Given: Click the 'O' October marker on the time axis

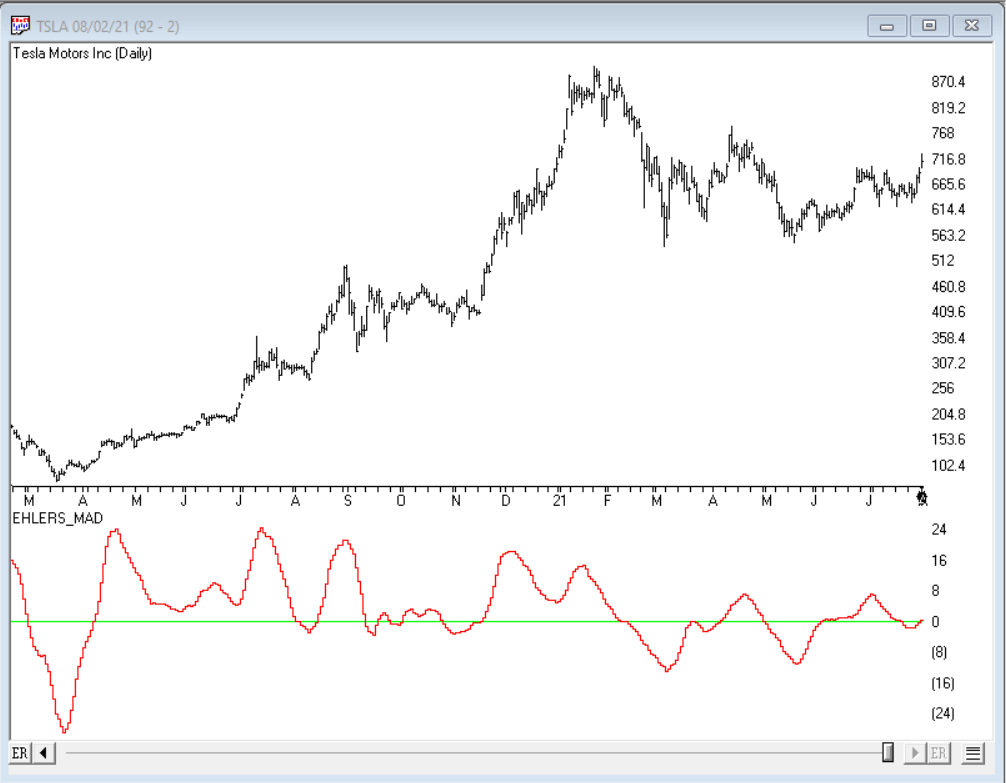Looking at the screenshot, I should (401, 501).
